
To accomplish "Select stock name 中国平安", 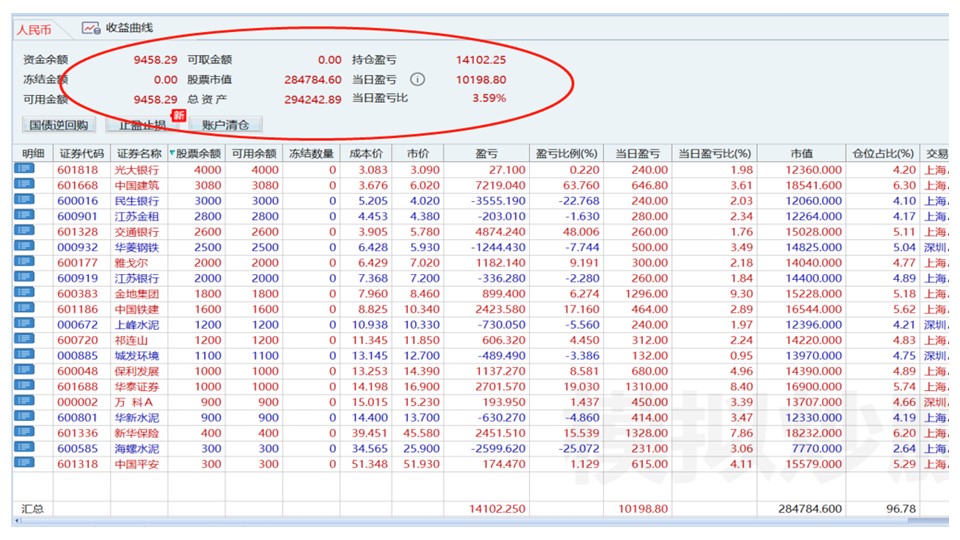I will coord(137,463).
